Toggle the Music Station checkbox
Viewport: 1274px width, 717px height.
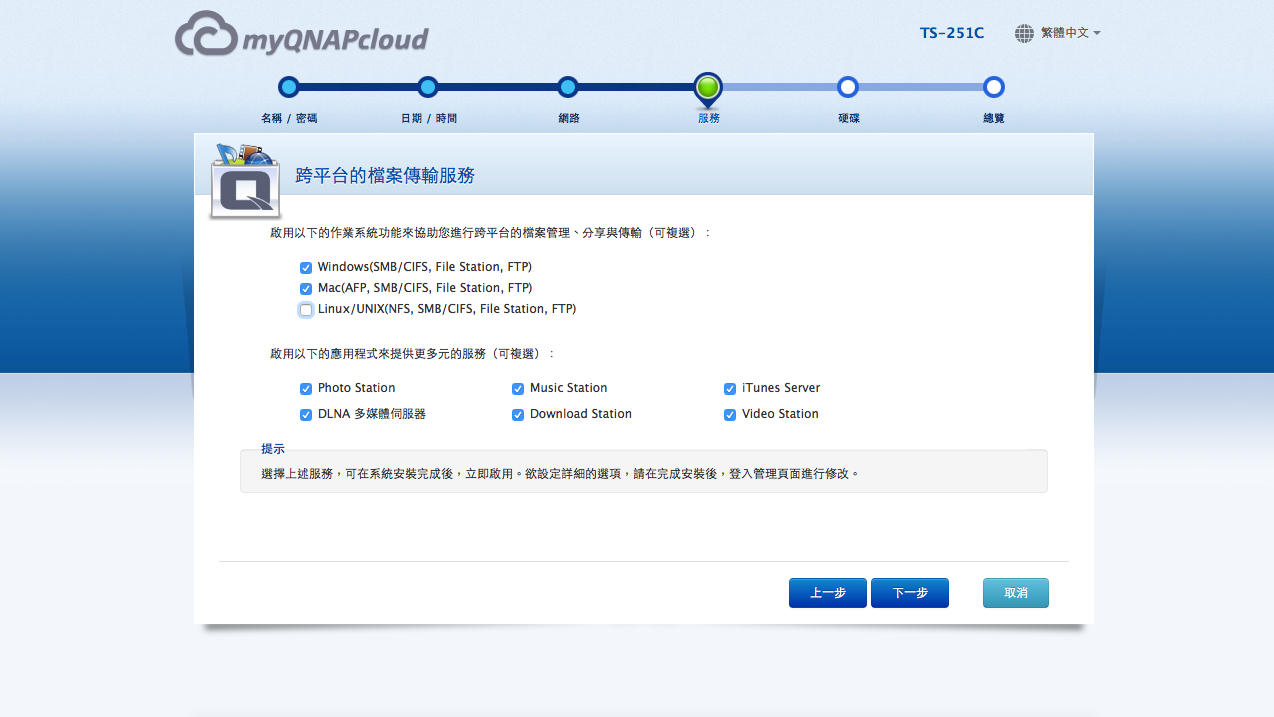point(518,389)
